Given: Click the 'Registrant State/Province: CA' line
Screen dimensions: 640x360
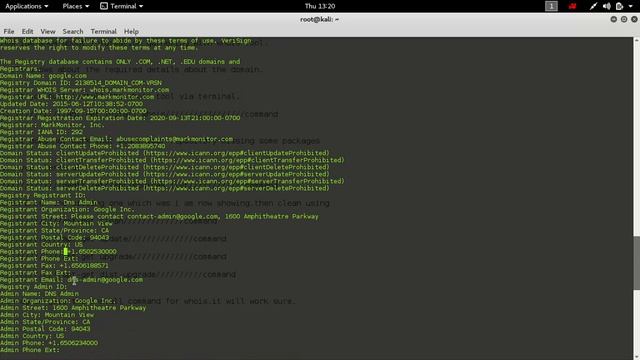Looking at the screenshot, I should 55,231.
